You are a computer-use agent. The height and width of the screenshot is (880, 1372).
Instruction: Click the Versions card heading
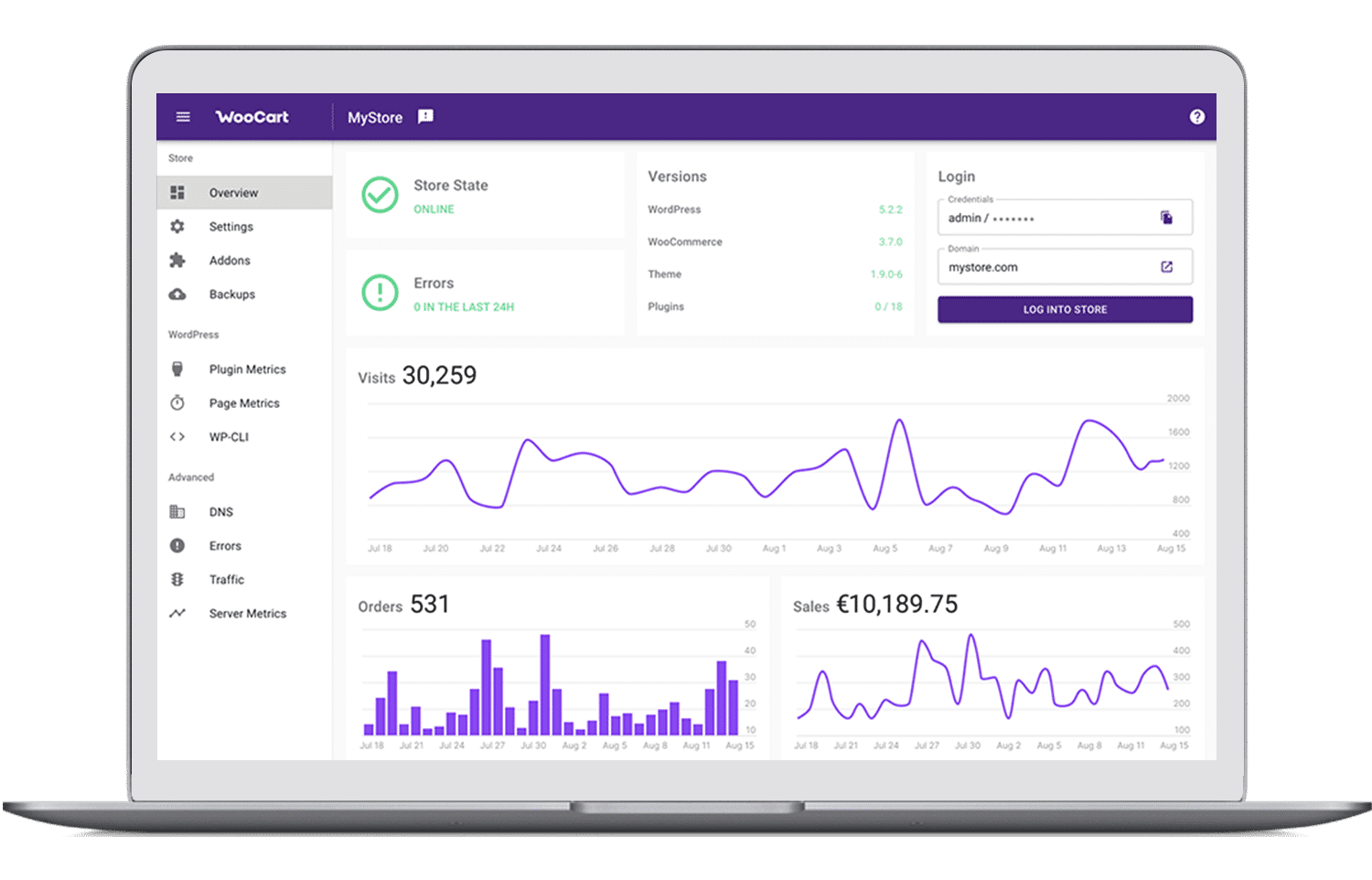pyautogui.click(x=677, y=176)
